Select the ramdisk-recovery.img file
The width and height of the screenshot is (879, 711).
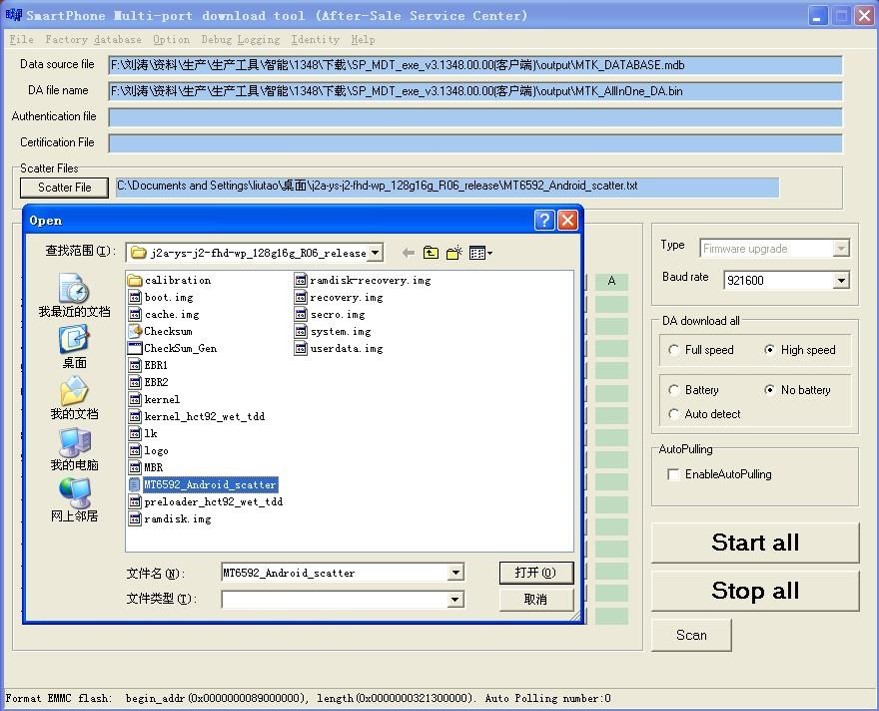[363, 280]
